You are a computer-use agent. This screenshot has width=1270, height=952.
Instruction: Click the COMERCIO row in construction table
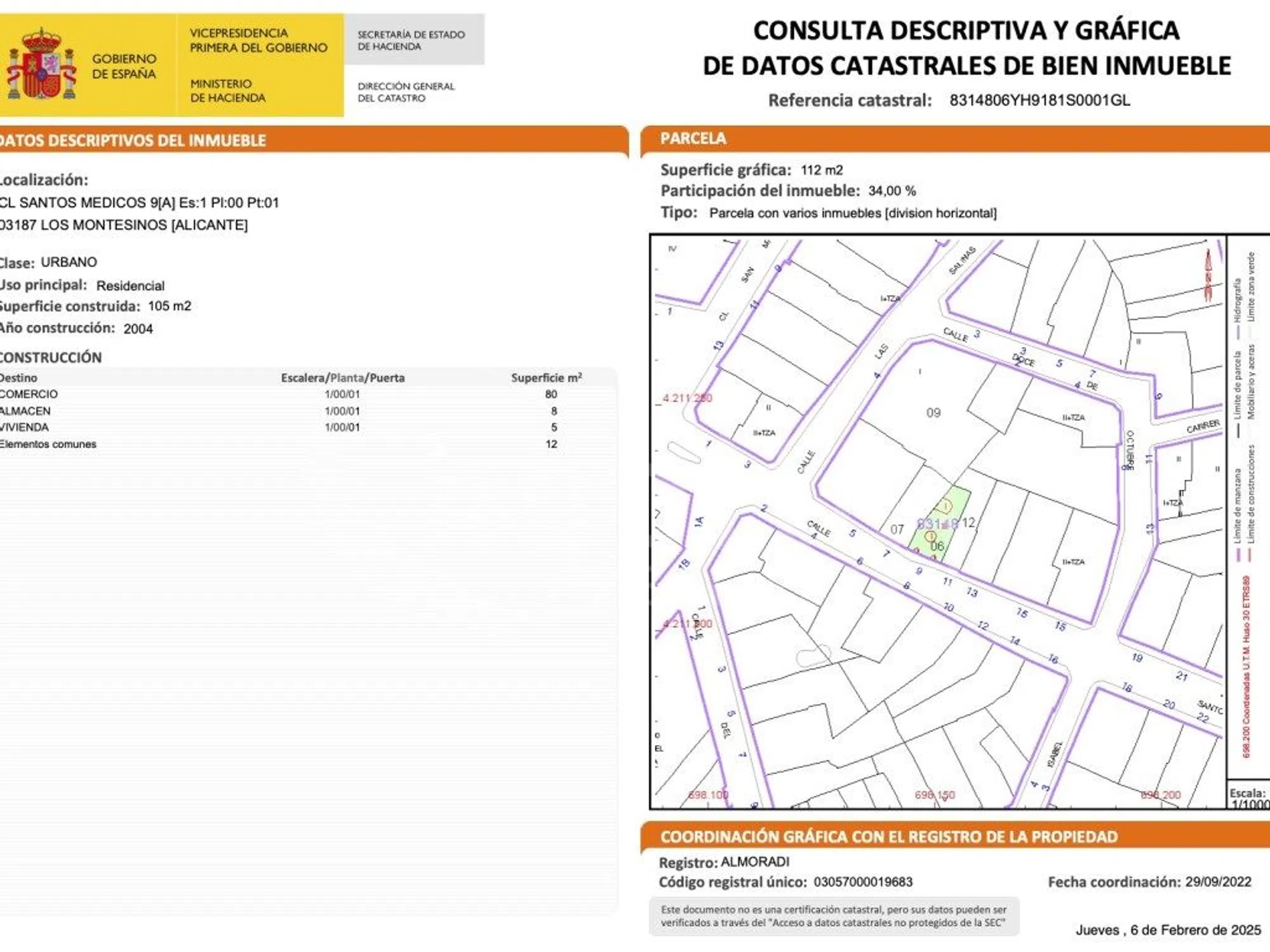[x=29, y=394]
